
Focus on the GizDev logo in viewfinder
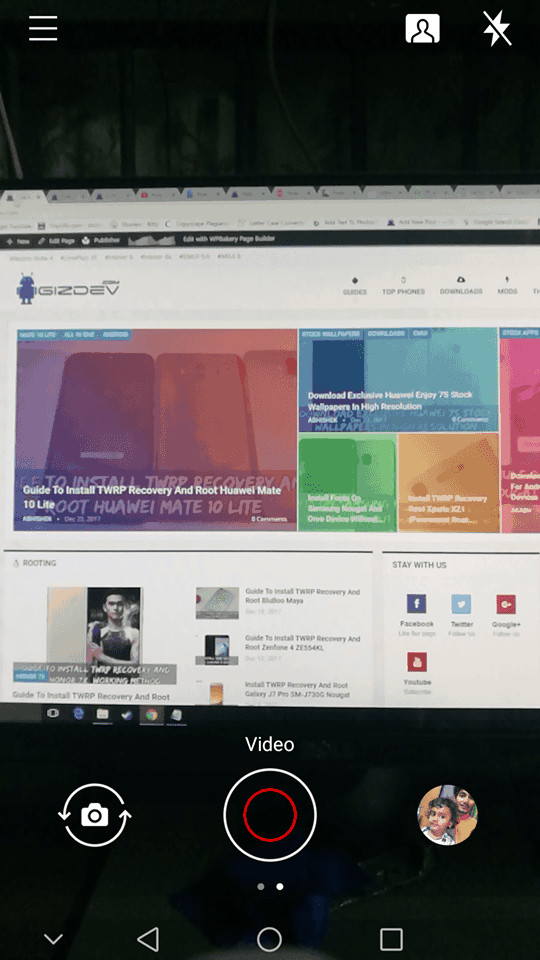(x=68, y=288)
